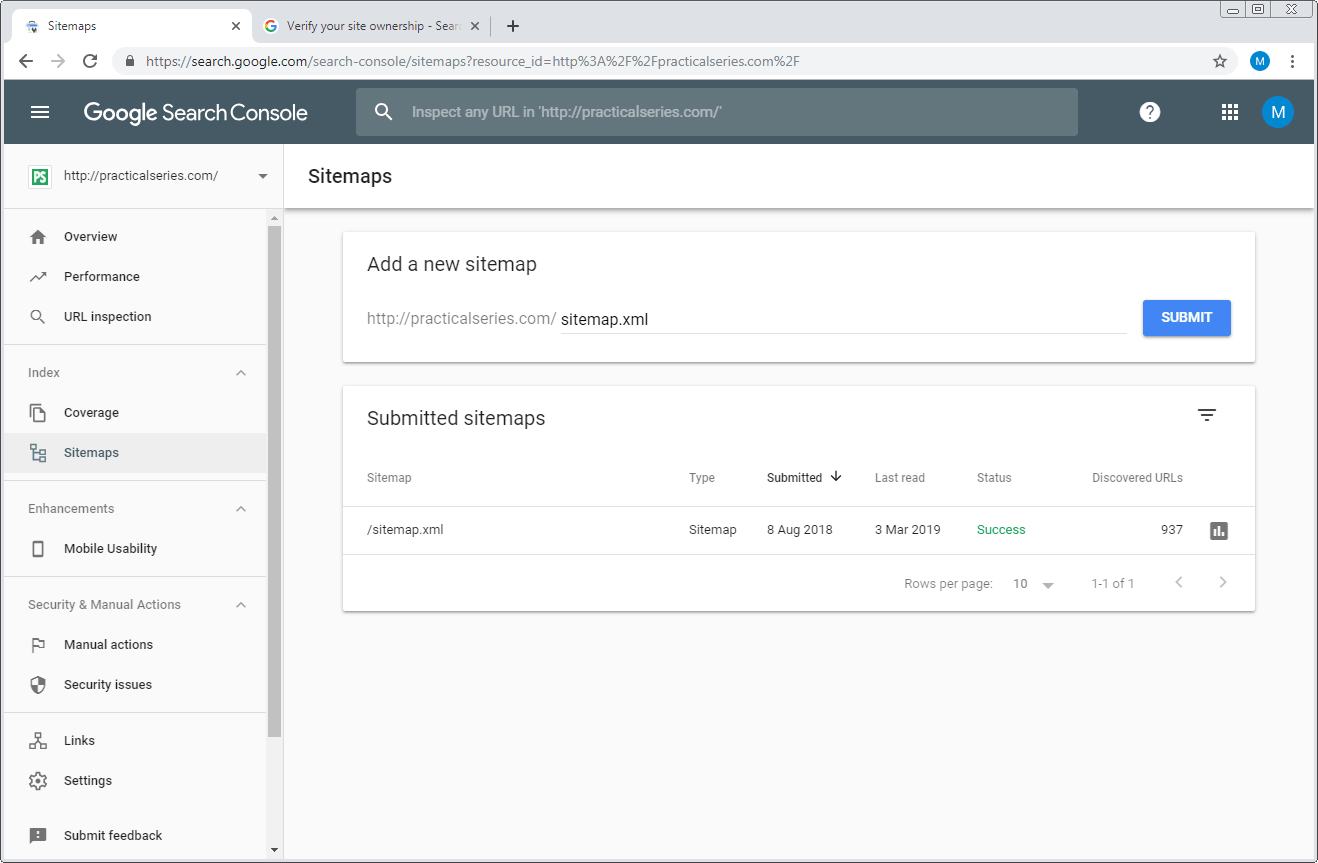
Task: Click the Links network icon
Action: coord(38,741)
